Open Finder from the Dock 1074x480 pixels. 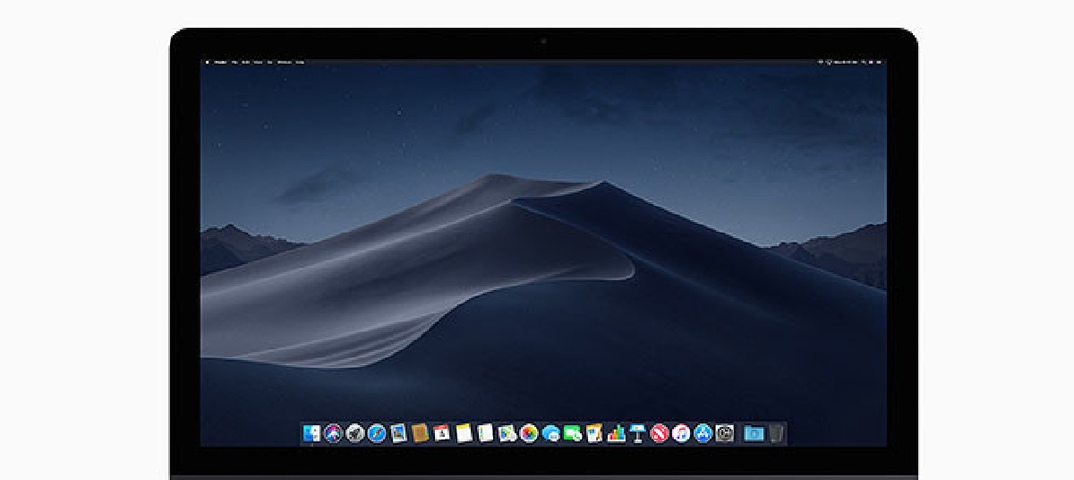click(312, 433)
